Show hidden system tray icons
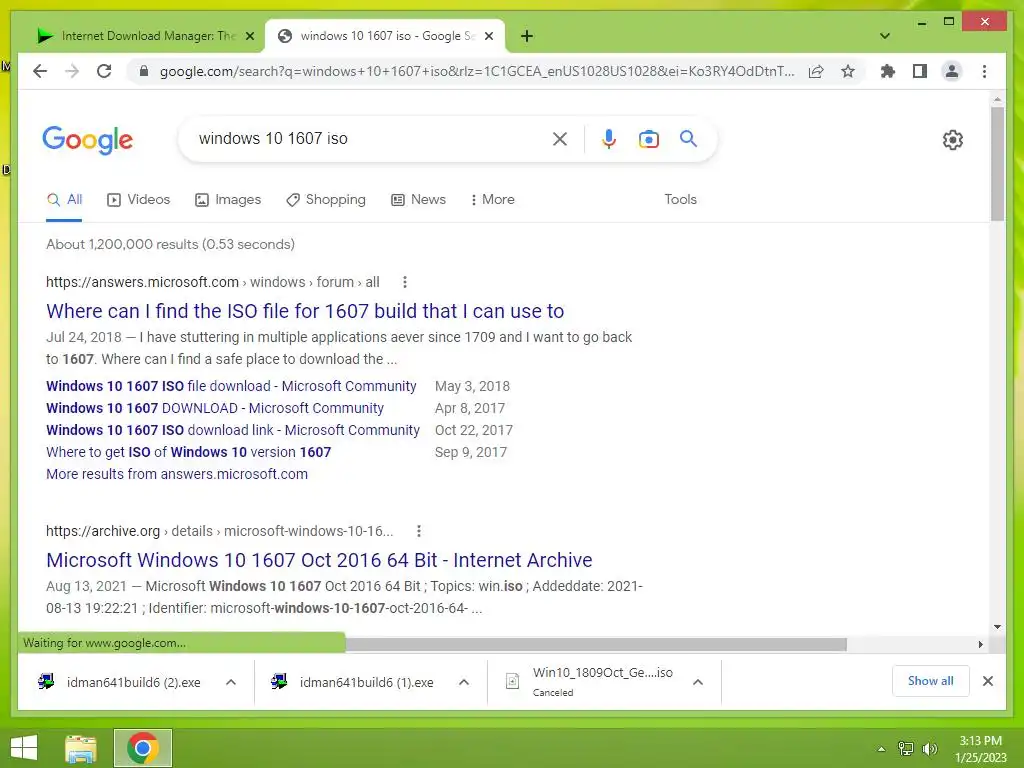1024x768 pixels. click(881, 749)
